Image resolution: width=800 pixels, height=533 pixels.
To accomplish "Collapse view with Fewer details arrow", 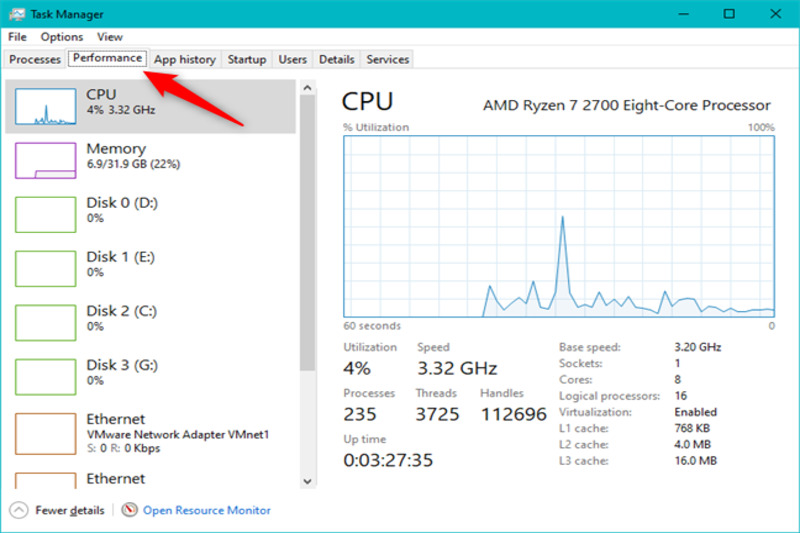I will (x=20, y=510).
